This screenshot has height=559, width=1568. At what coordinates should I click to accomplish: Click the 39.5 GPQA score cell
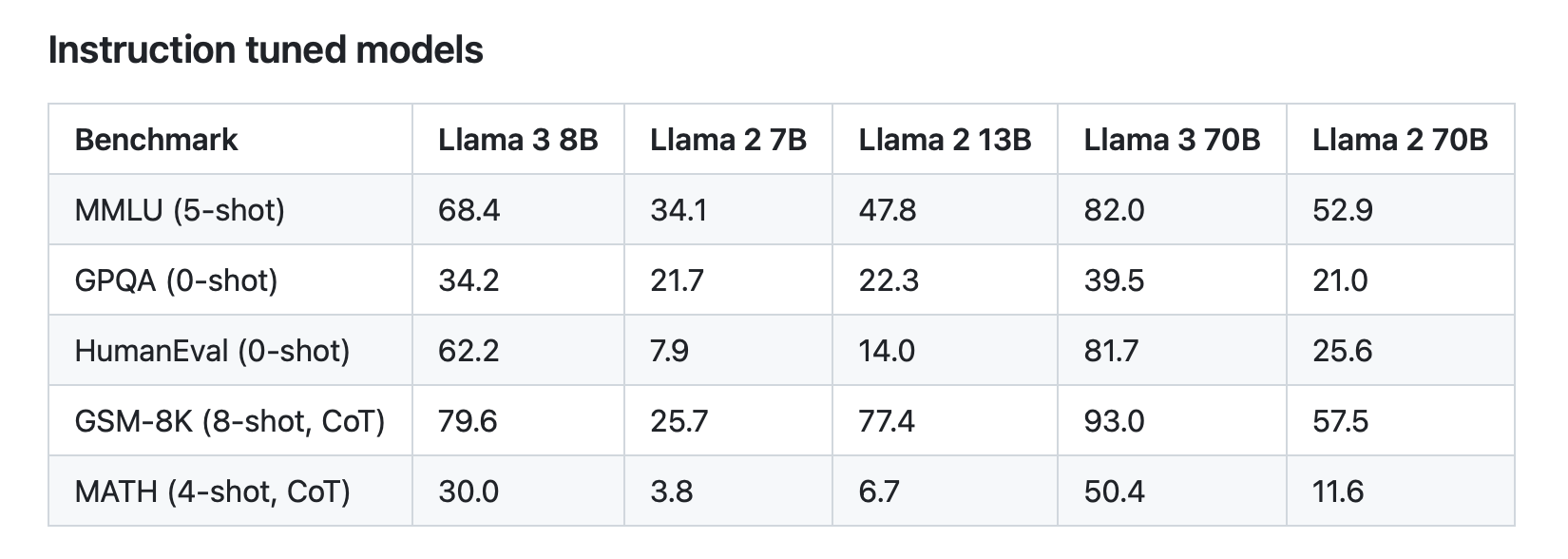pos(1114,280)
